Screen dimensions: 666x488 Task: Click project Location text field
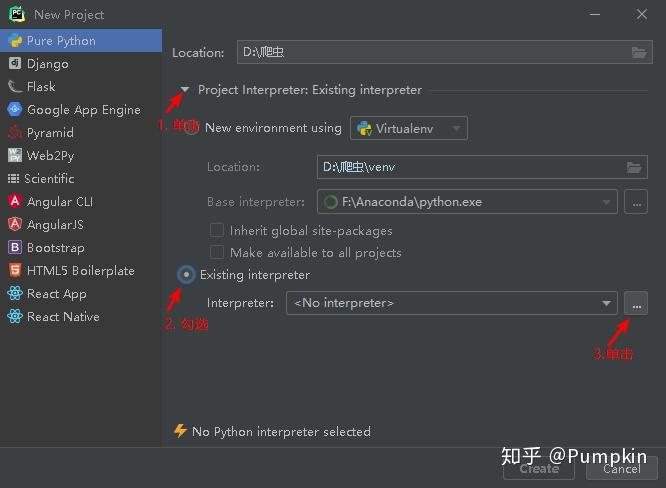tap(445, 52)
